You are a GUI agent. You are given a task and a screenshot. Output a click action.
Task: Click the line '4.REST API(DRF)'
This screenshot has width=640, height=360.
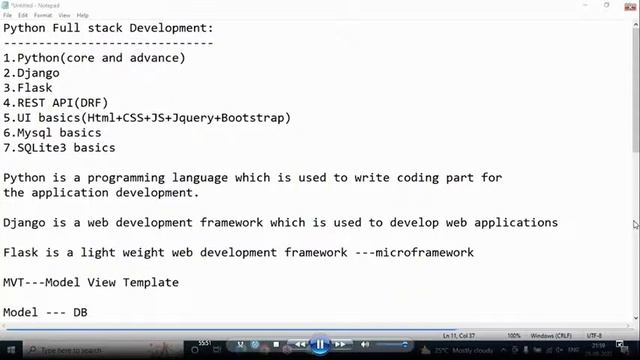[56, 103]
